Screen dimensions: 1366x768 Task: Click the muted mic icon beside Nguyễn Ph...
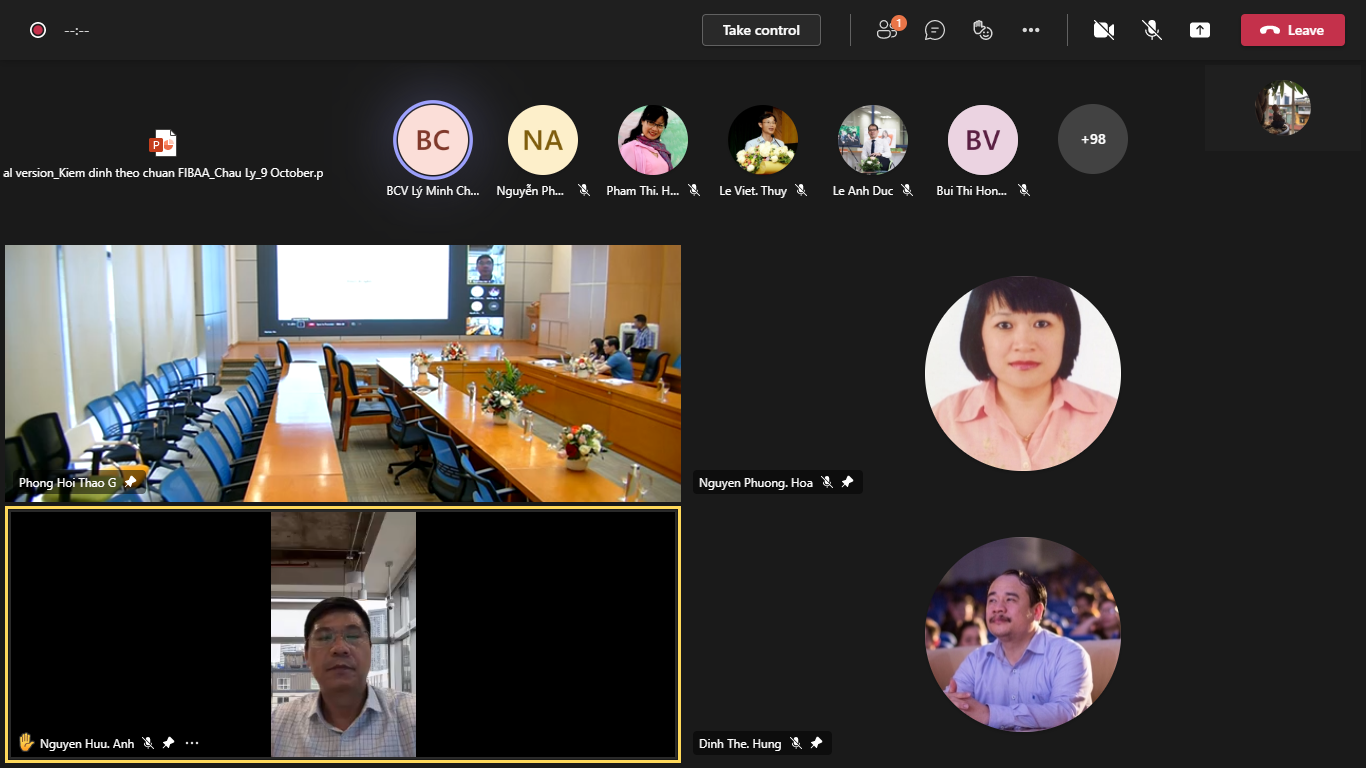click(584, 190)
